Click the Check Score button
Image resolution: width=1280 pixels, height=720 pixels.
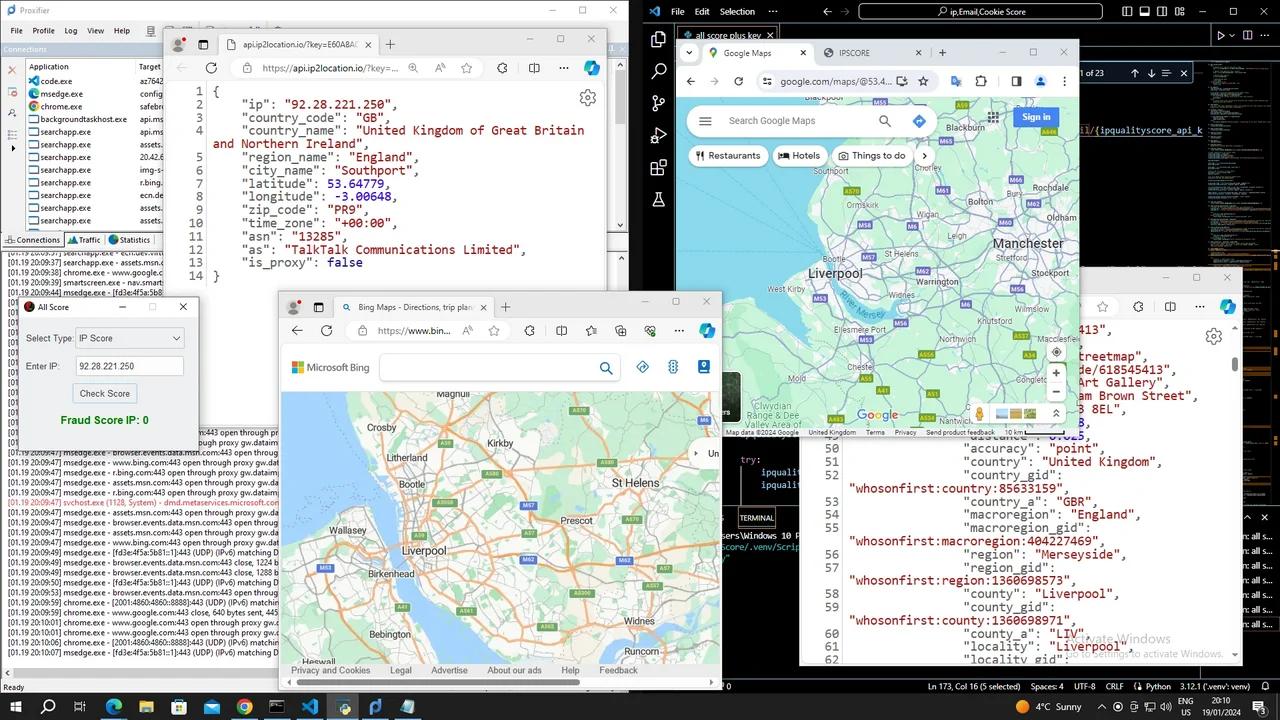104,393
